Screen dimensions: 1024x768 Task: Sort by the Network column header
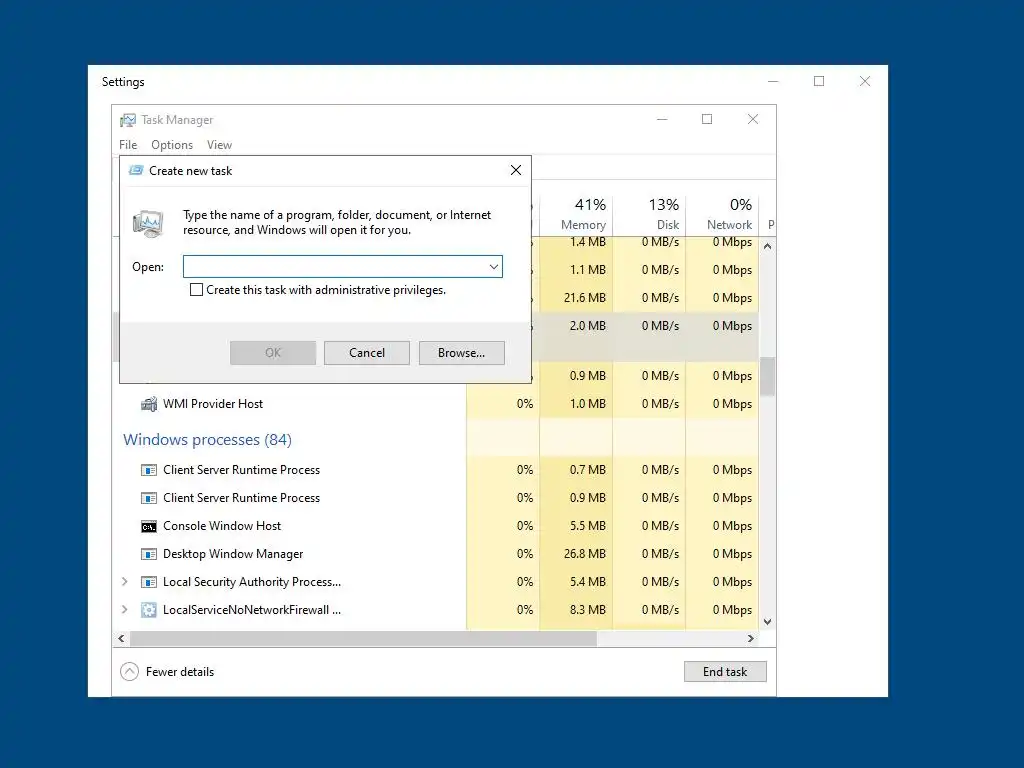722,214
